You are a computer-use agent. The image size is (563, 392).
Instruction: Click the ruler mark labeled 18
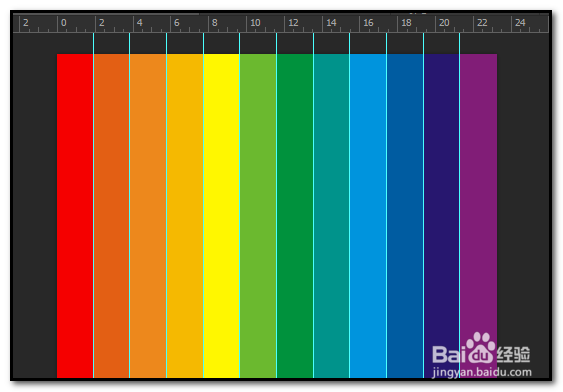(406, 23)
